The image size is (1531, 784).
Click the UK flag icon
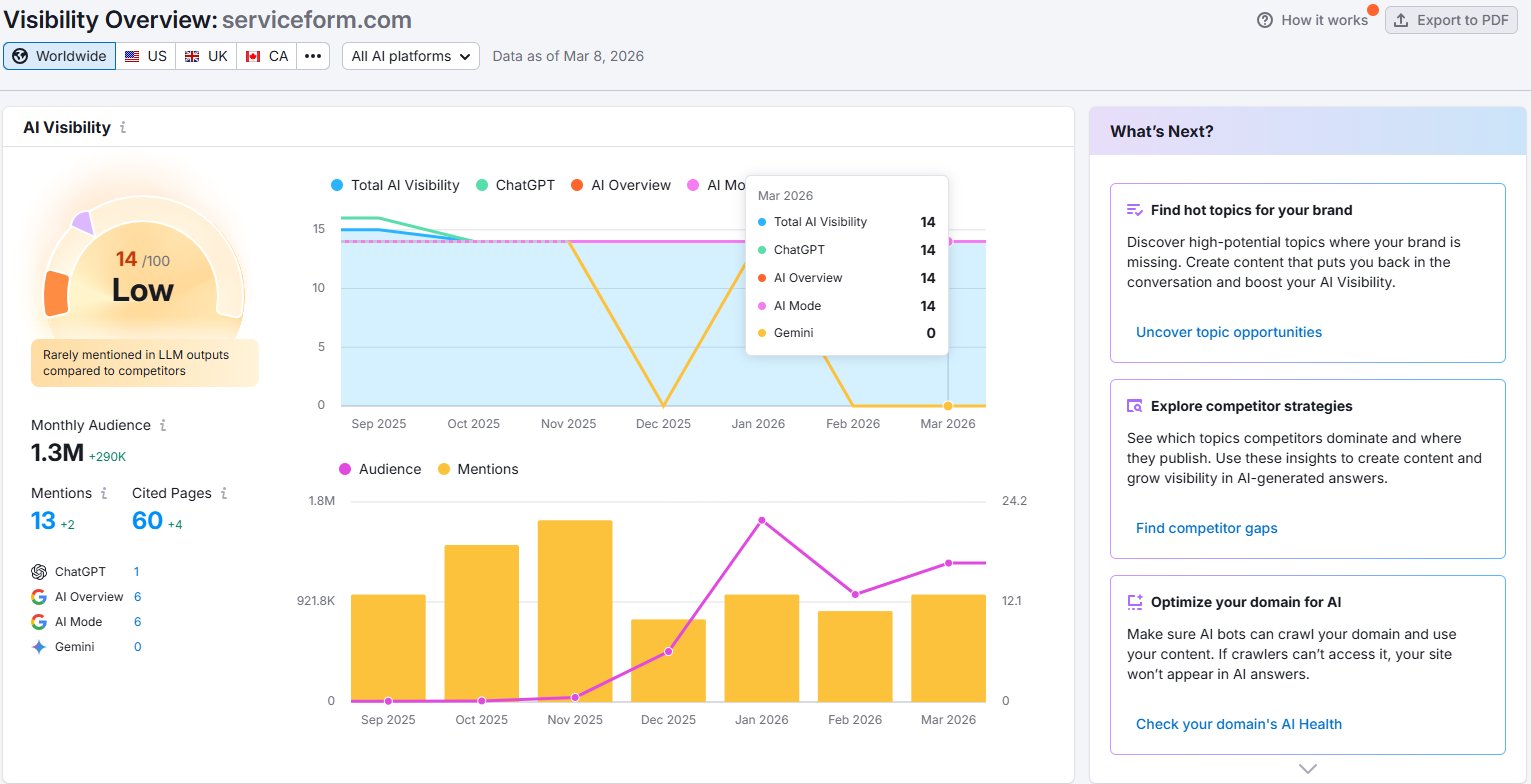tap(192, 56)
